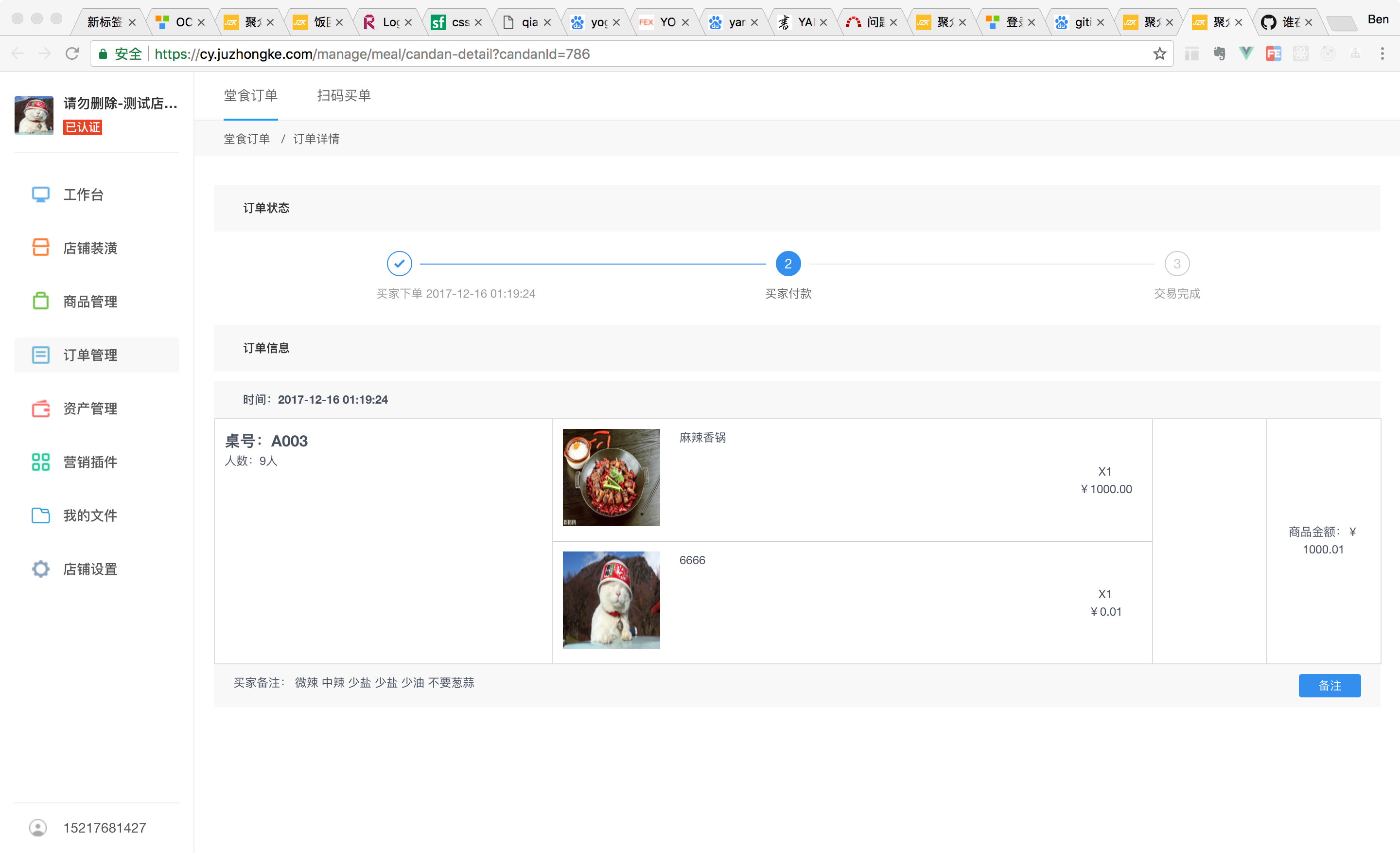This screenshot has width=1400, height=853.
Task: Open 工作台 in the sidebar
Action: point(97,195)
